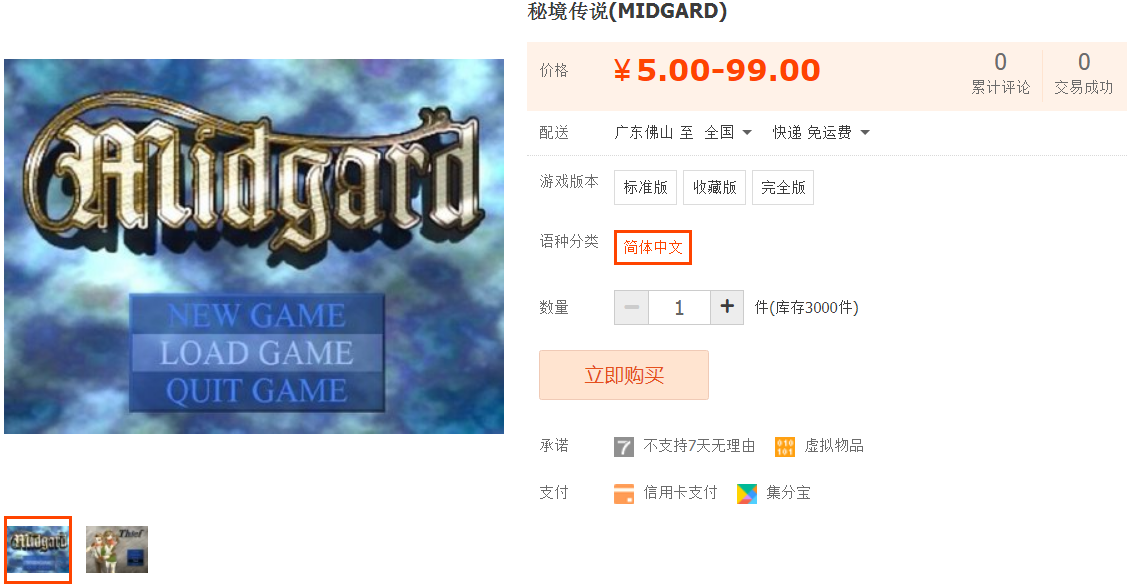Select the 标准版 game version
Viewport: 1133px width, 588px height.
[x=645, y=188]
